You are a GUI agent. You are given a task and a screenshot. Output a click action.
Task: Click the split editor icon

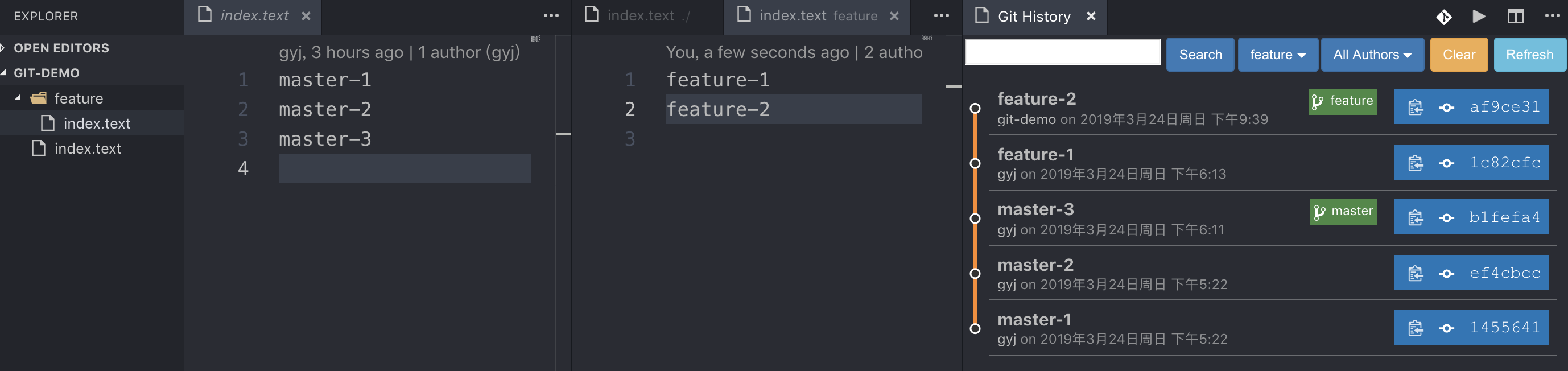[x=1515, y=17]
